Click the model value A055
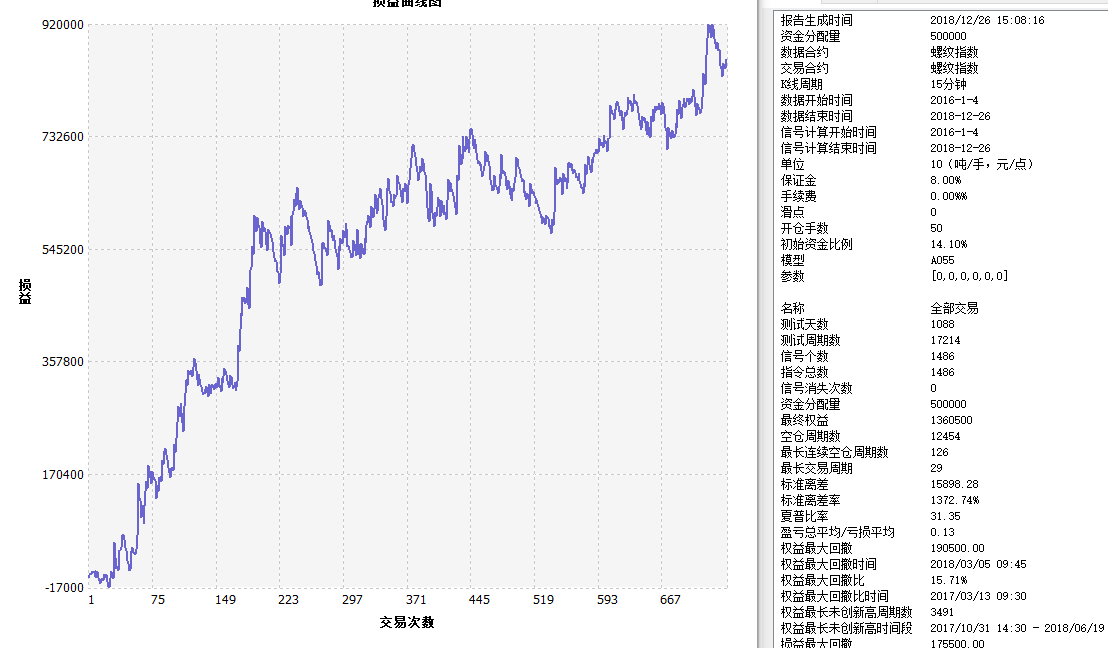Image resolution: width=1108 pixels, height=648 pixels. click(942, 260)
